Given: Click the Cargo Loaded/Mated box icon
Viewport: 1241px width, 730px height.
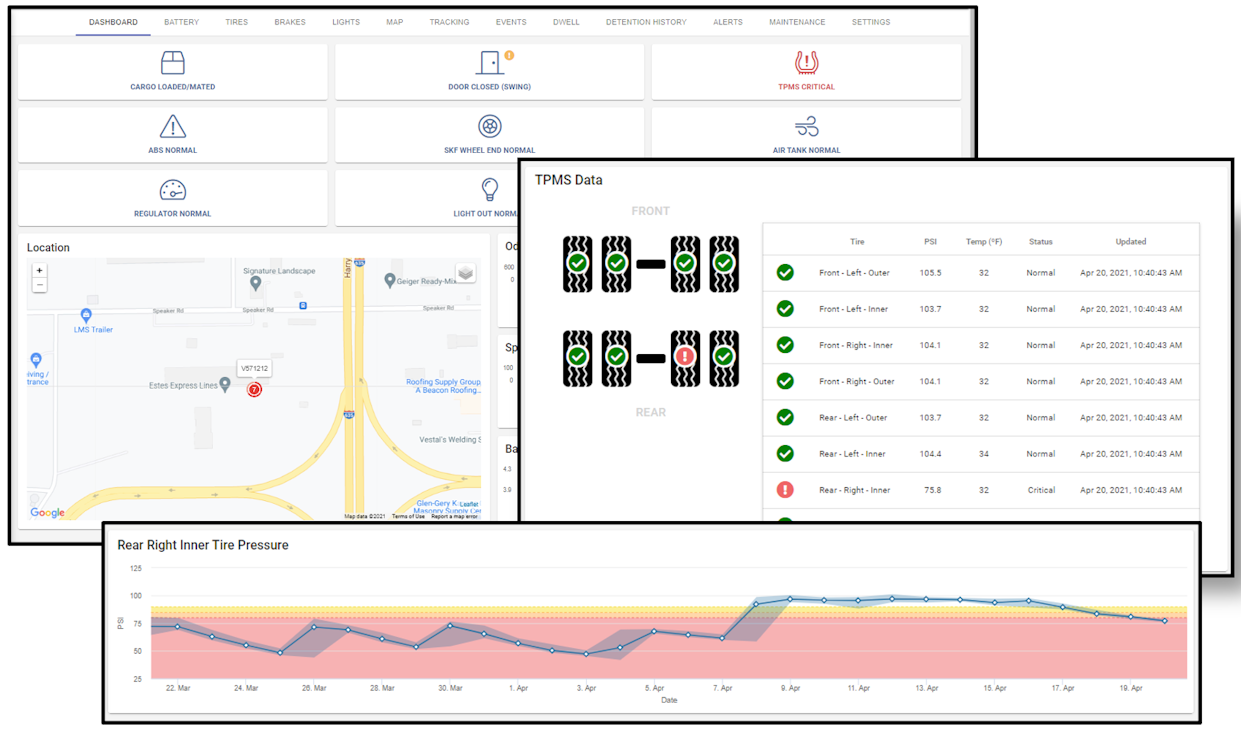Looking at the screenshot, I should [x=173, y=64].
